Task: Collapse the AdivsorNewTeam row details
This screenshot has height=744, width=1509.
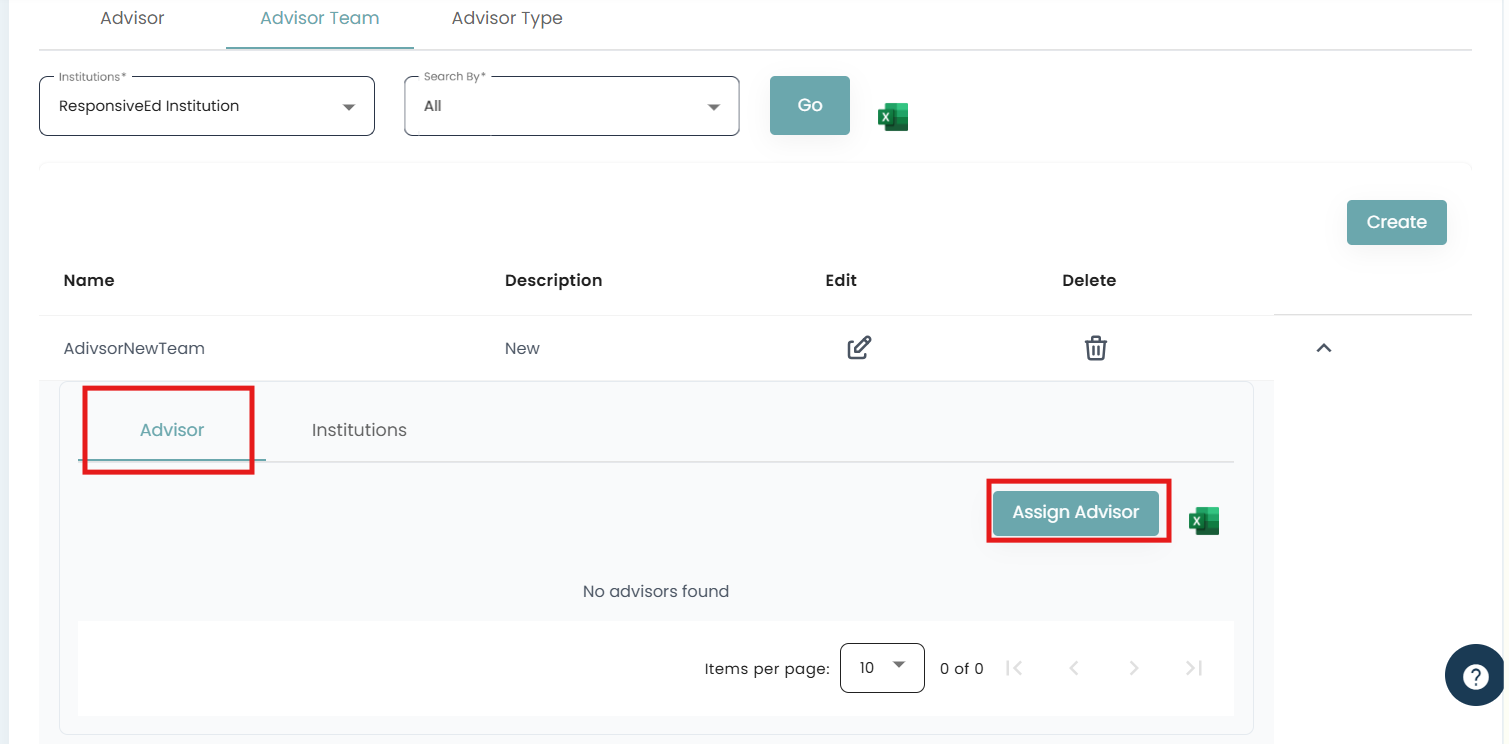Action: (x=1324, y=348)
